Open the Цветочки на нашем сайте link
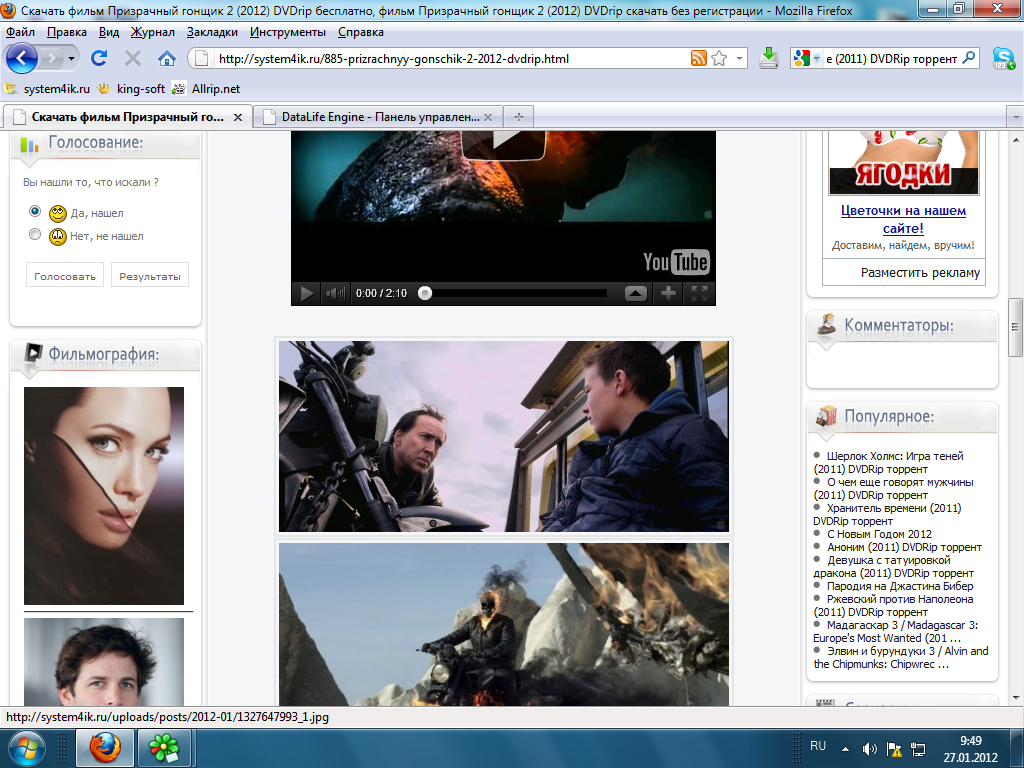1024x768 pixels. [x=903, y=219]
